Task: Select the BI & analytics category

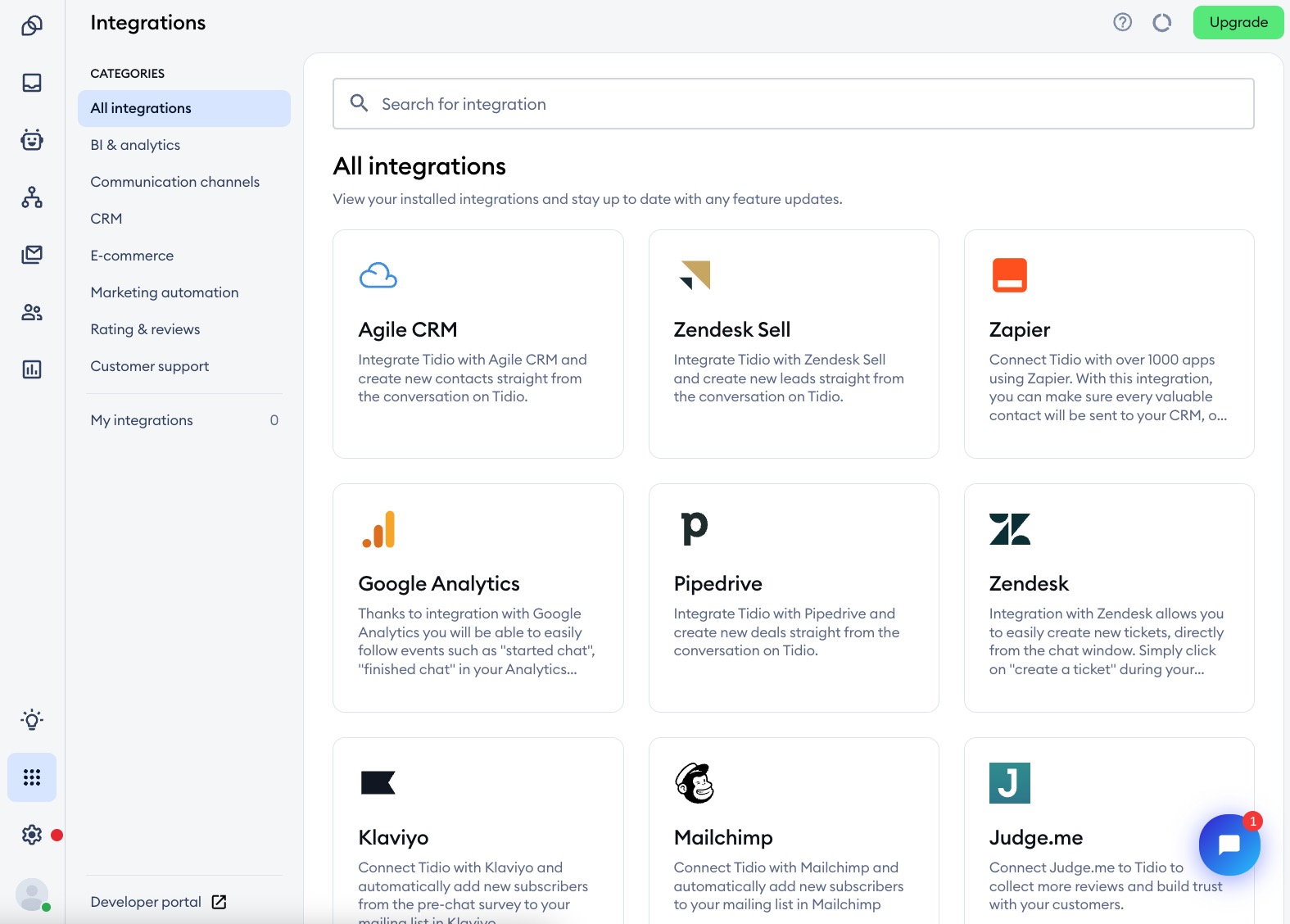Action: click(135, 145)
